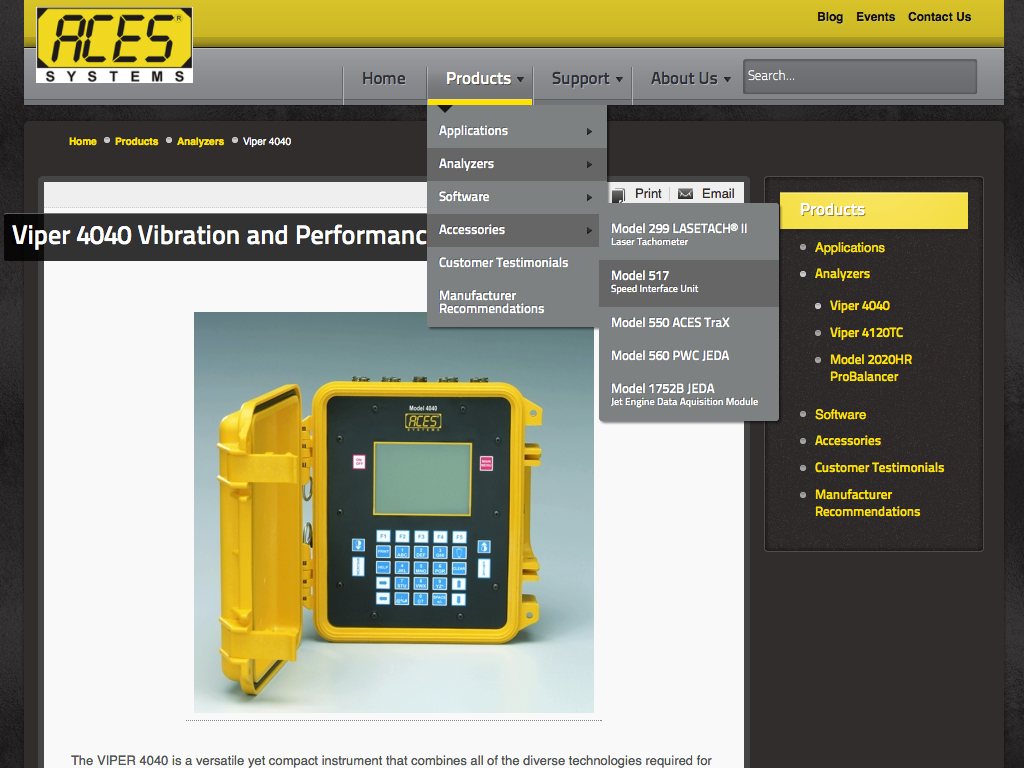Click the Search input field
Image resolution: width=1024 pixels, height=768 pixels.
pos(859,76)
